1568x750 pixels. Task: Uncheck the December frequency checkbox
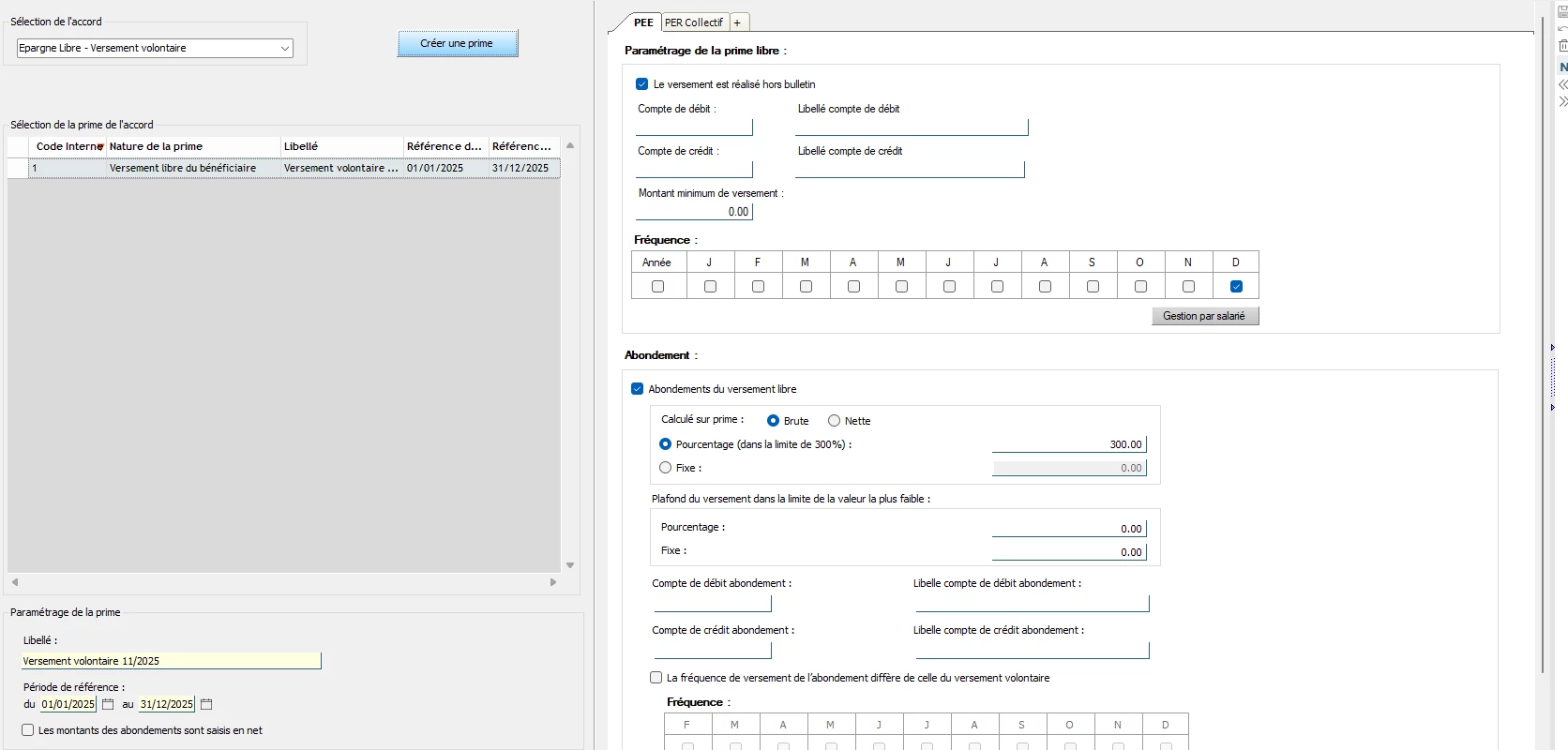click(x=1236, y=286)
